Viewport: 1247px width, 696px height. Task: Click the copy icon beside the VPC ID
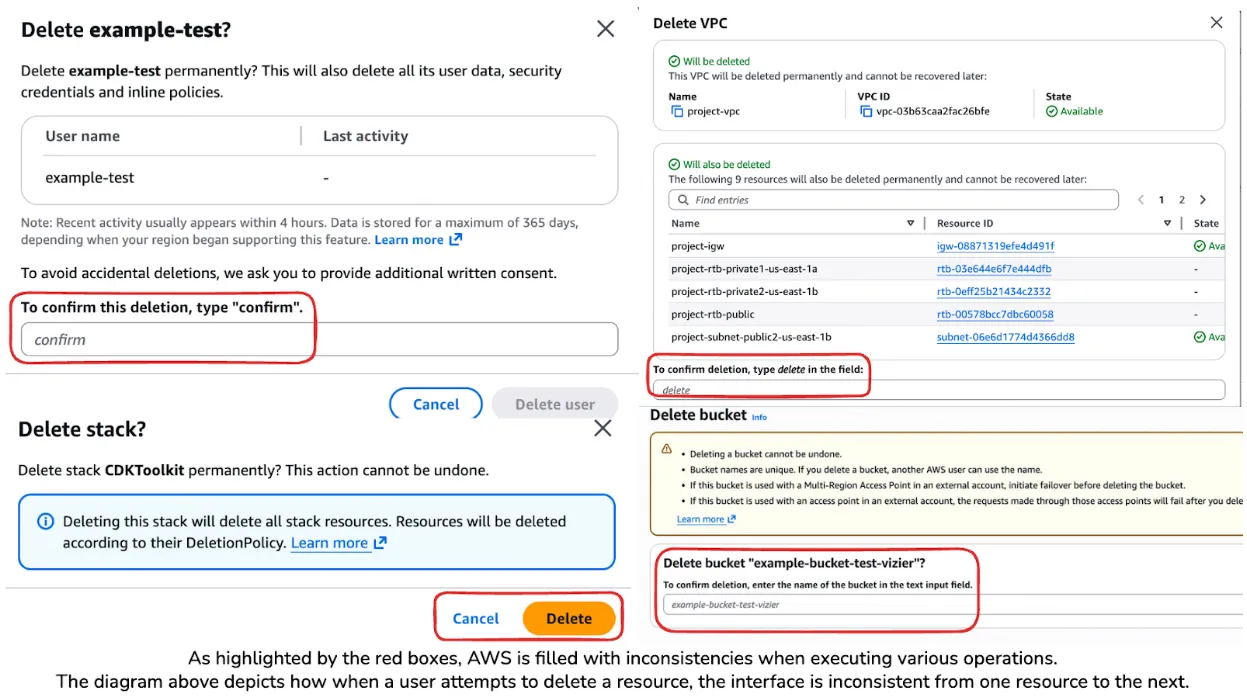pyautogui.click(x=868, y=112)
